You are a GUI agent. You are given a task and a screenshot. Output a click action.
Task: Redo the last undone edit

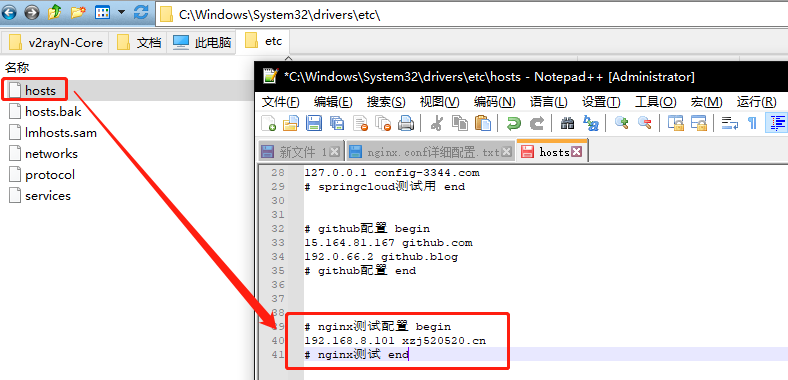click(537, 123)
